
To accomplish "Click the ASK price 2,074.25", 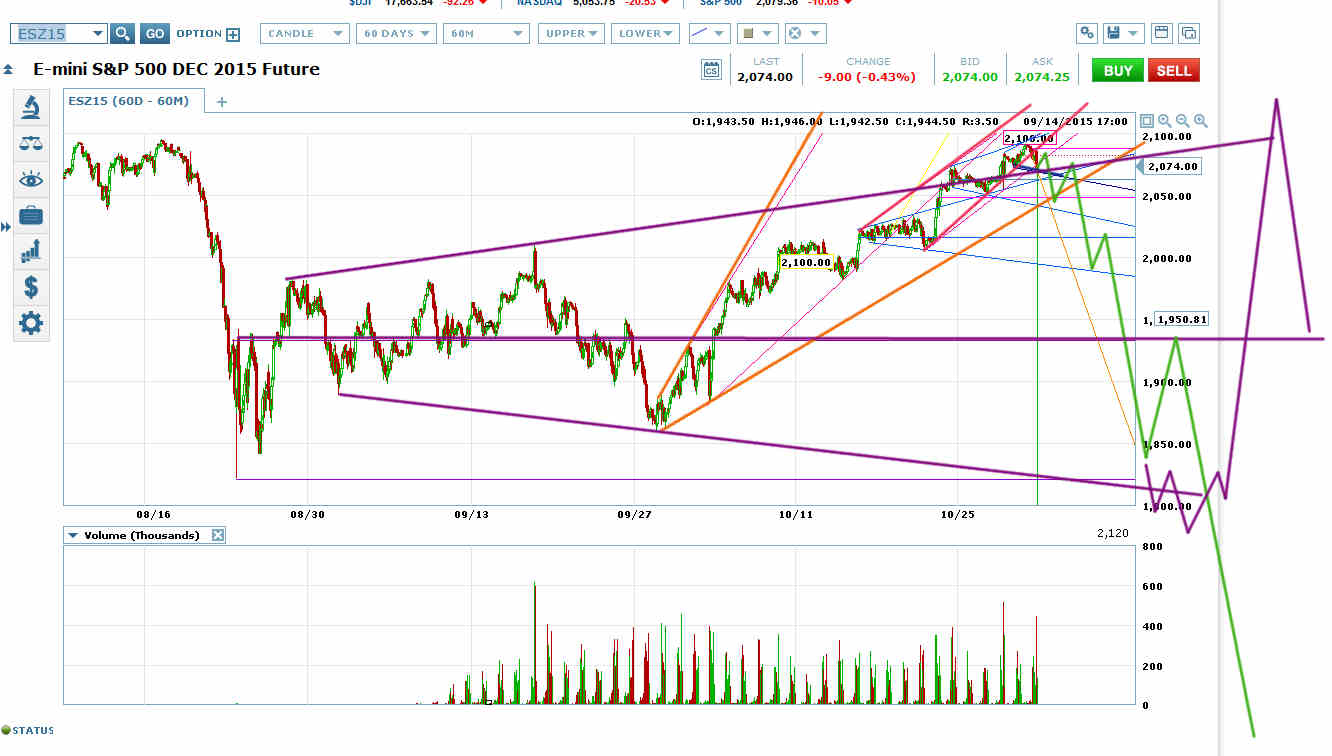I will [1042, 77].
